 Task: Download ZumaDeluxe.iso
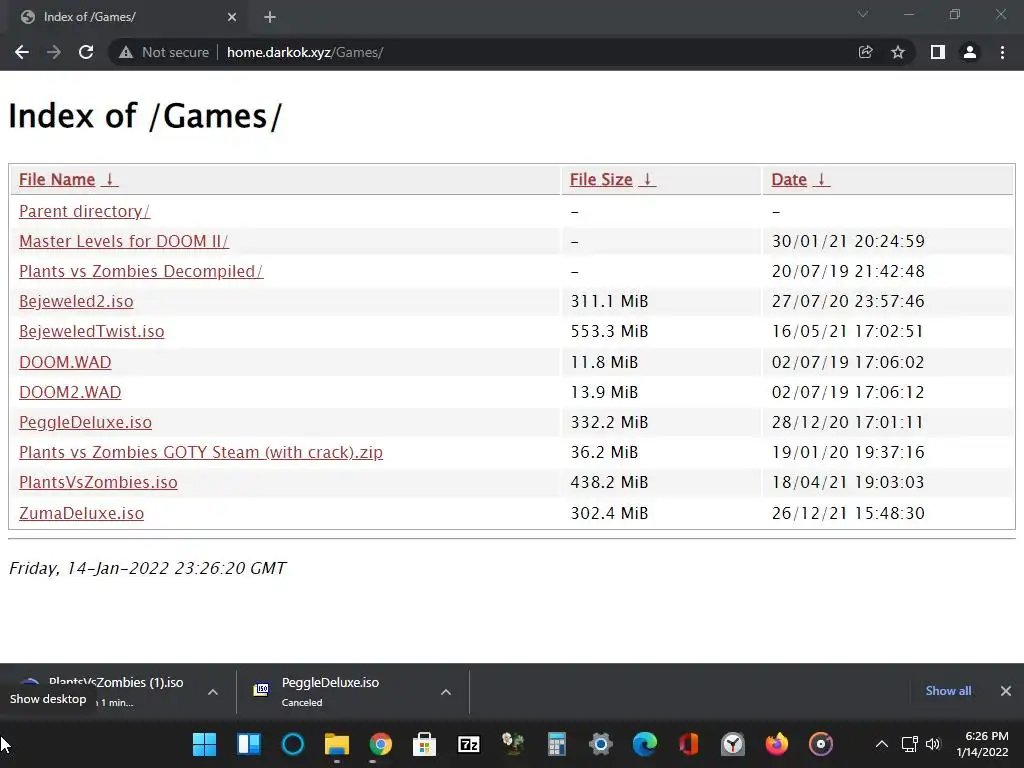[82, 513]
